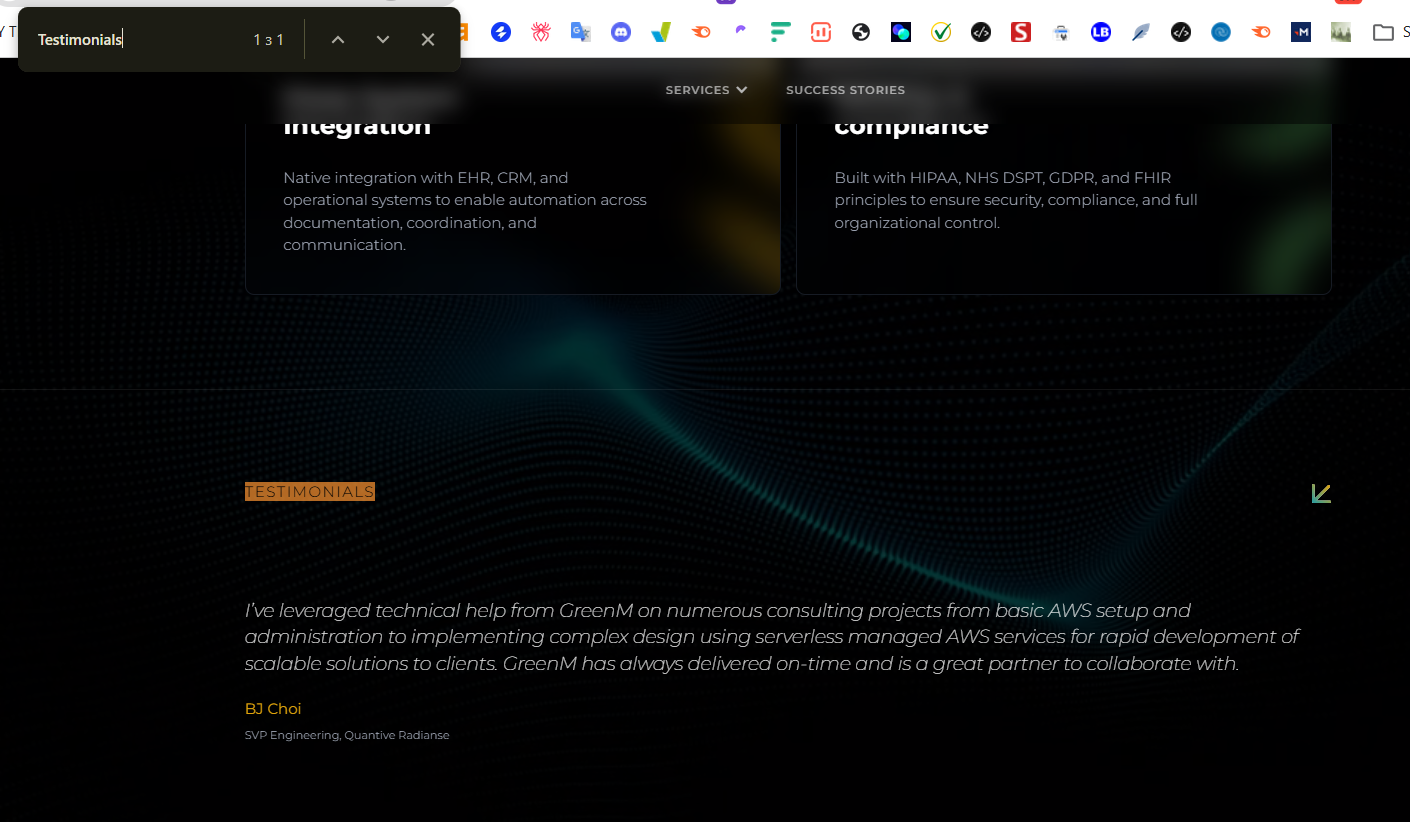
Task: Close the find bar
Action: (x=428, y=39)
